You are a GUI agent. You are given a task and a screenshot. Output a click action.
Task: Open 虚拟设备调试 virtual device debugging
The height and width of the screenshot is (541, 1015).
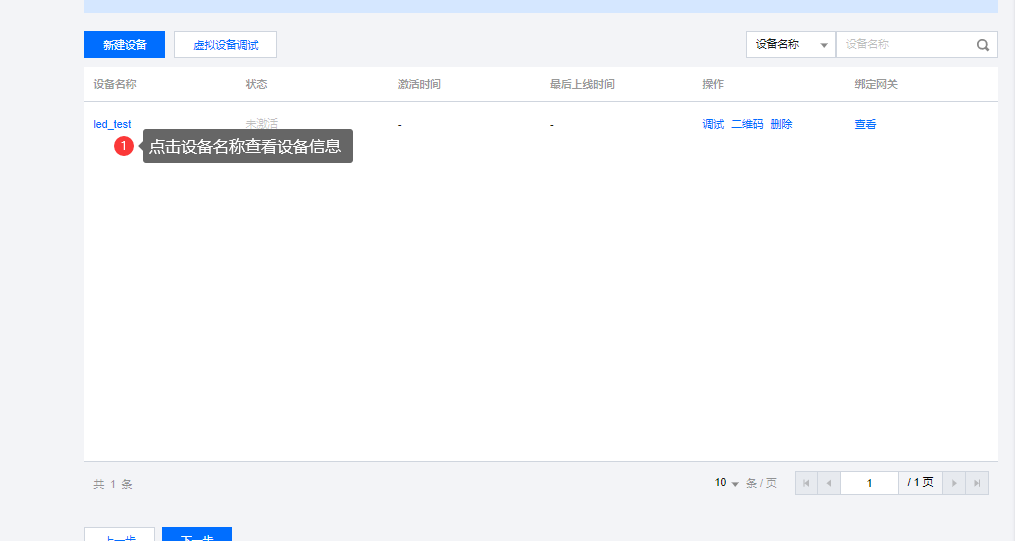pos(225,45)
